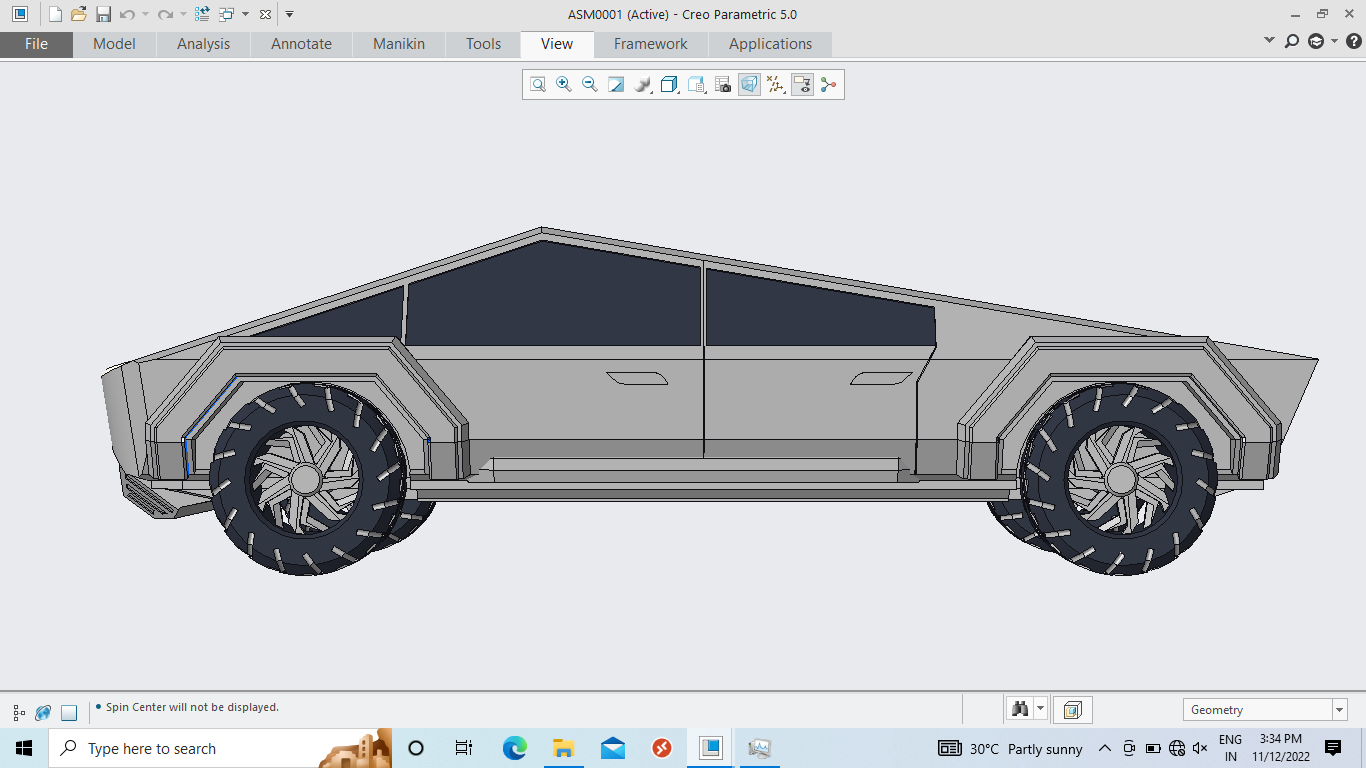This screenshot has width=1366, height=768.
Task: Click the 3D box selection icon in status bar
Action: click(1072, 710)
